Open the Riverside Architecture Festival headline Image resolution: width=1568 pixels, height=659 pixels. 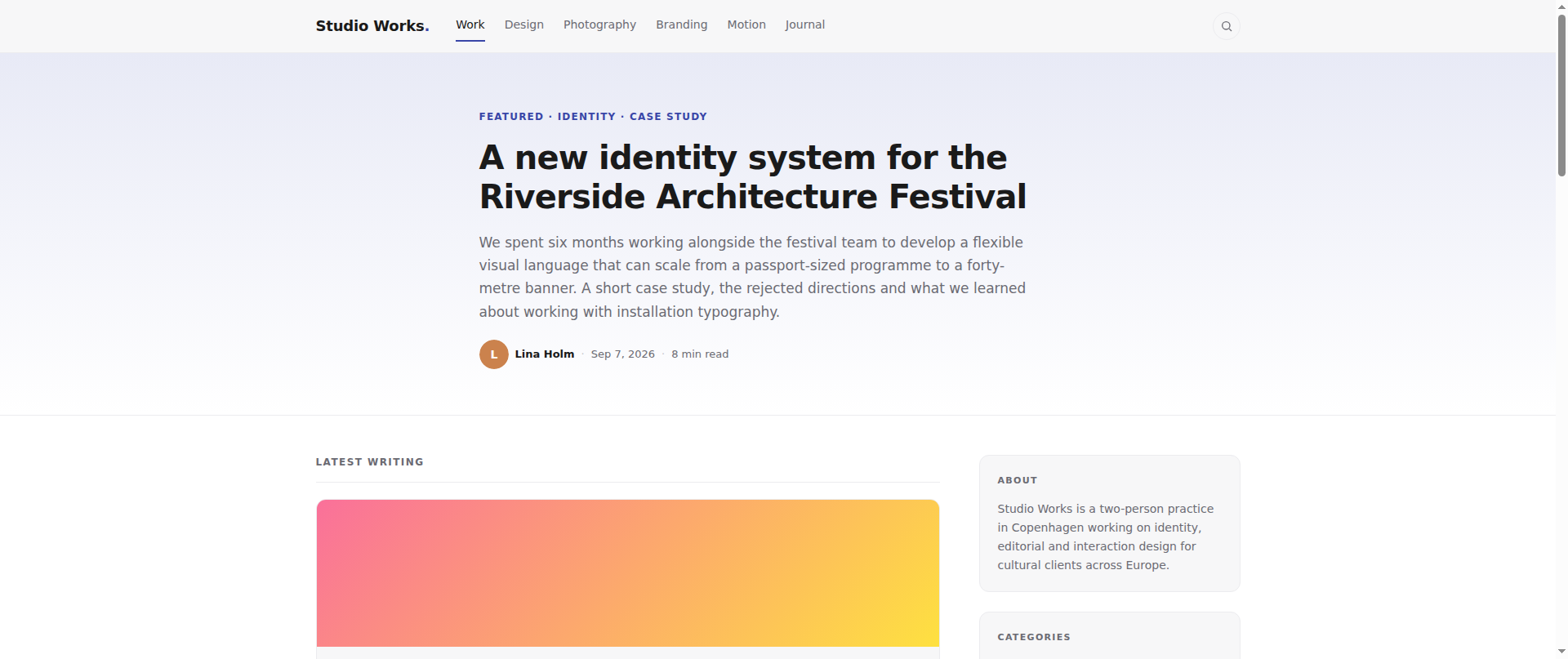[753, 177]
